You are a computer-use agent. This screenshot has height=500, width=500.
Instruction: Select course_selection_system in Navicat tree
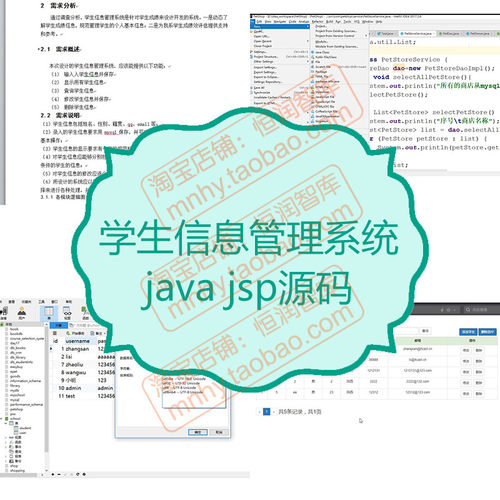click(27, 338)
